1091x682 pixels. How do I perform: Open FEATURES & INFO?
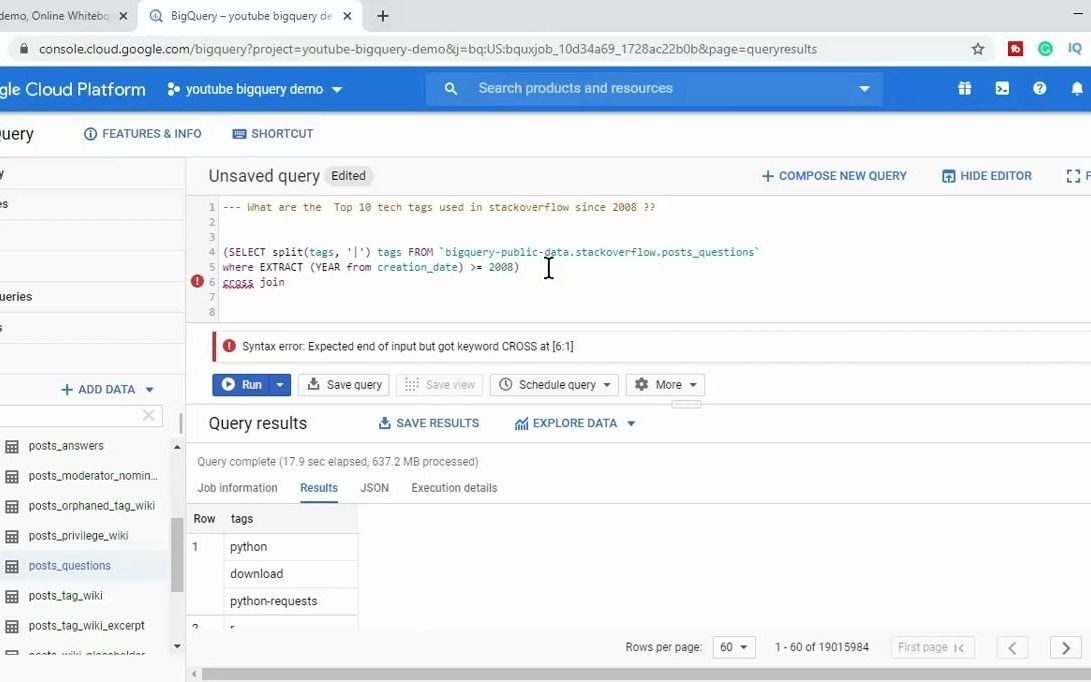tap(143, 134)
